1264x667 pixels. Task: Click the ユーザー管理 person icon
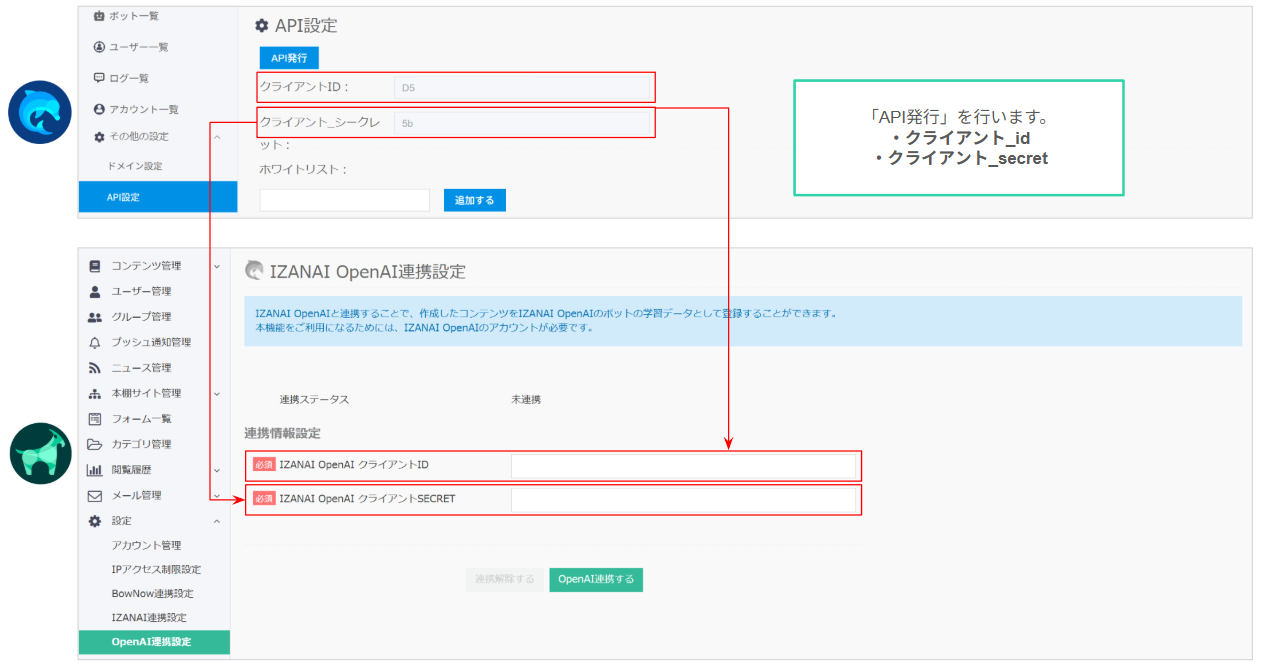[x=95, y=292]
